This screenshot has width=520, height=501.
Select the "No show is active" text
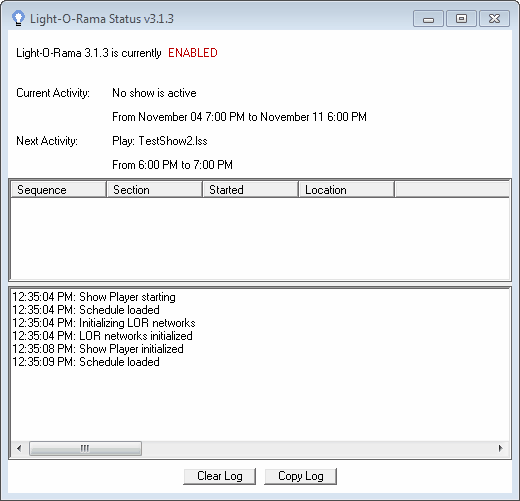point(154,93)
